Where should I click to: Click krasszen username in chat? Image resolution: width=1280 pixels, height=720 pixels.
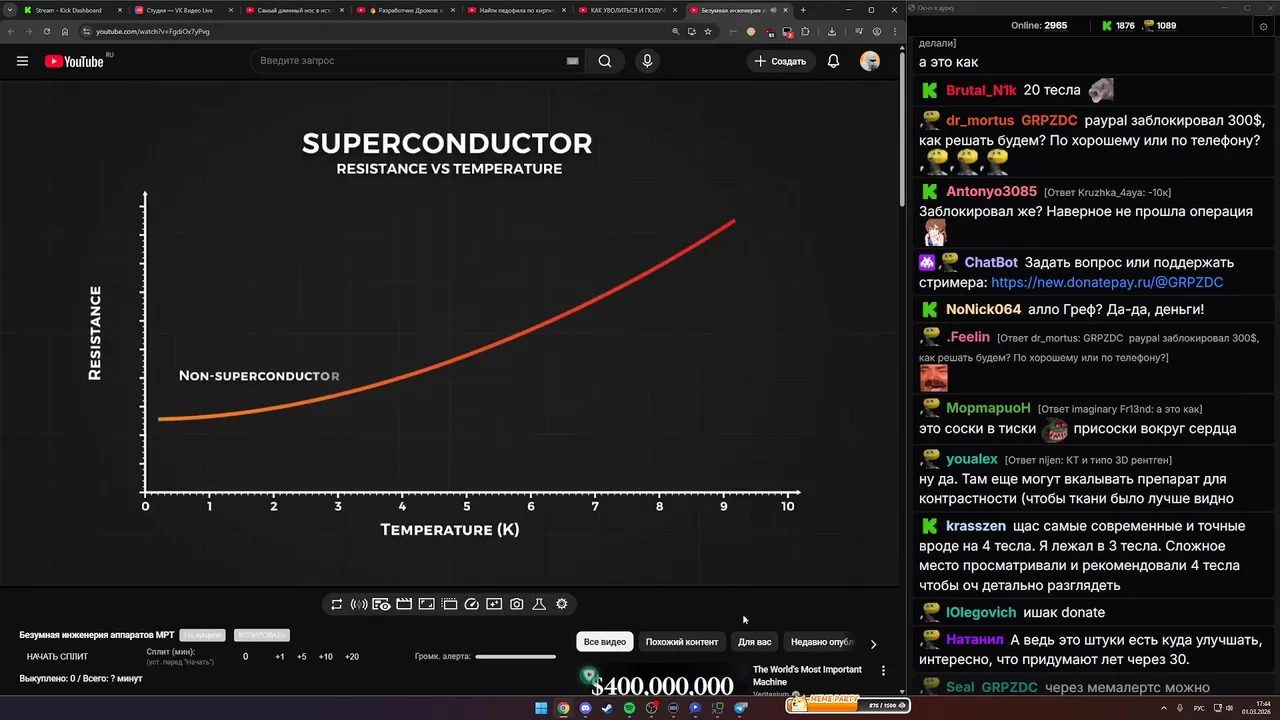pos(976,526)
